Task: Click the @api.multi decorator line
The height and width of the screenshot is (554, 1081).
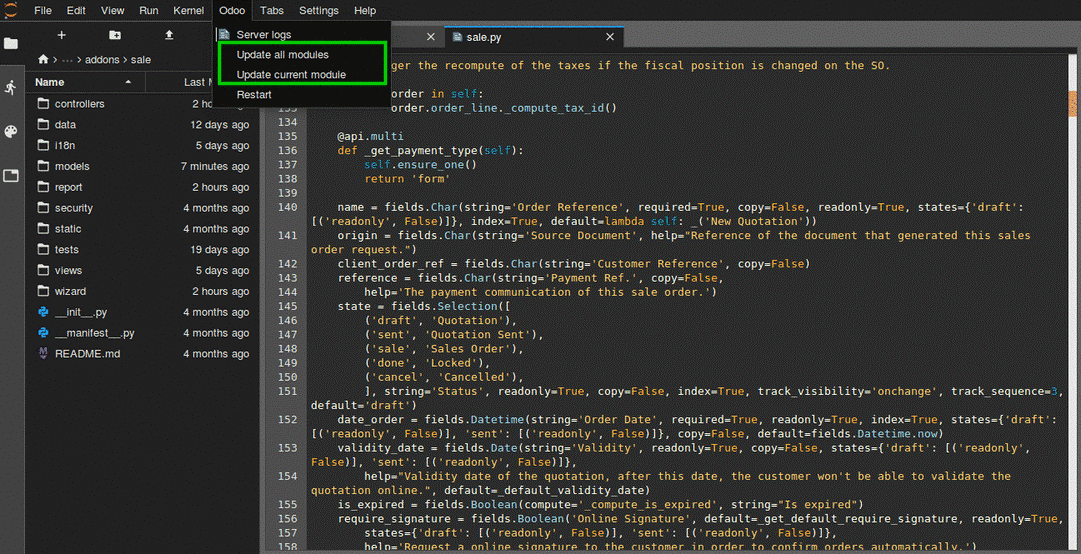Action: pyautogui.click(x=370, y=136)
